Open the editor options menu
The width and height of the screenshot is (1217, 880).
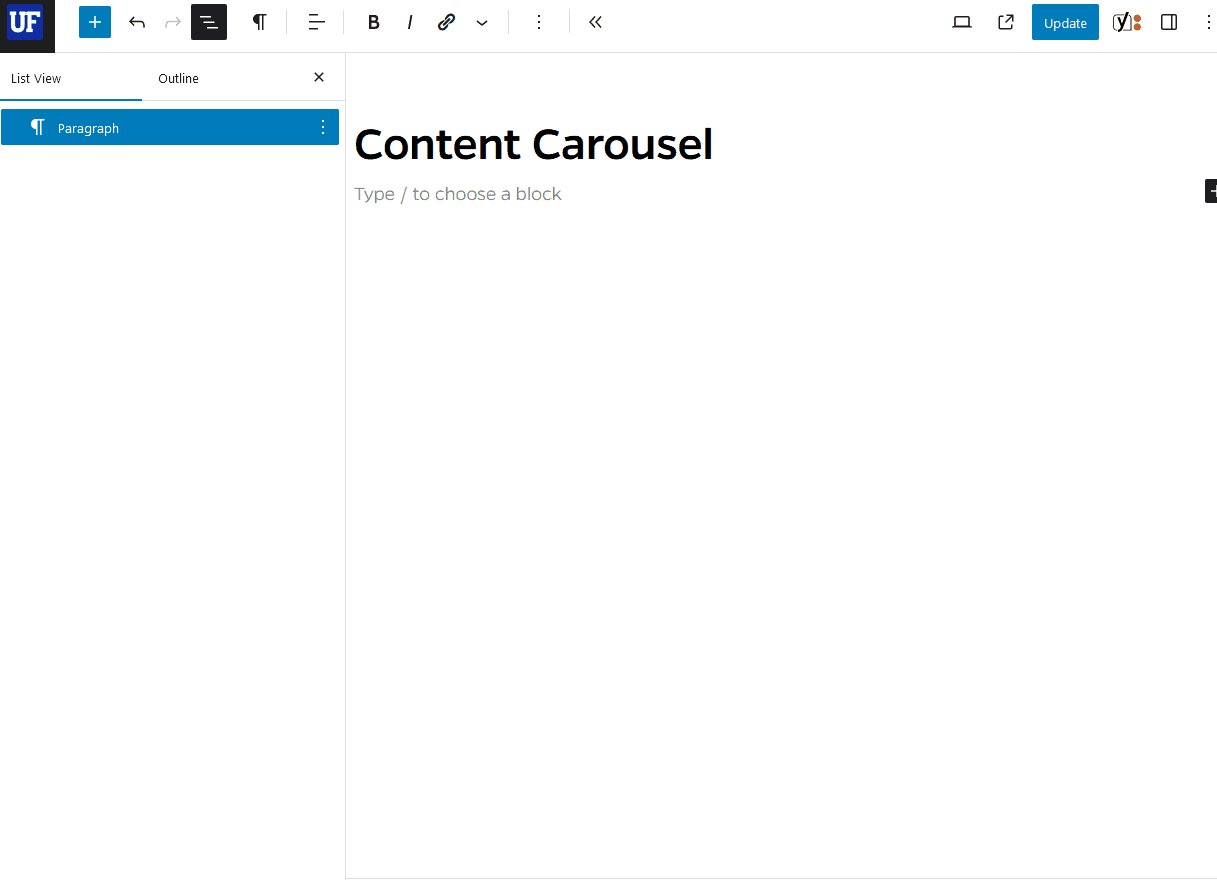tap(1209, 22)
